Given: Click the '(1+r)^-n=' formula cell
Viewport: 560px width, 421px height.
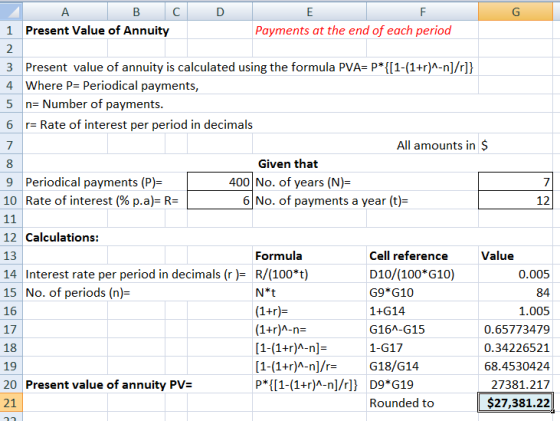Looking at the screenshot, I should [x=309, y=329].
